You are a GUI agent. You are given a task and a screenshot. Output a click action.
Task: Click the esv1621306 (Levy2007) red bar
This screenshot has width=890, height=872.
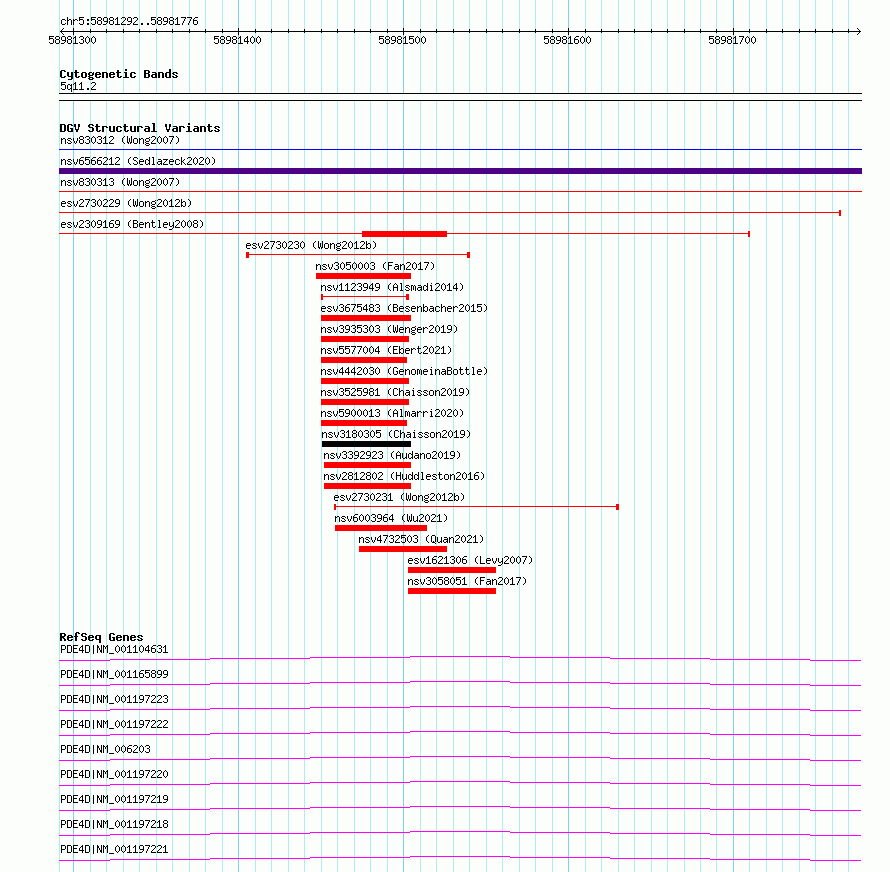pos(452,570)
